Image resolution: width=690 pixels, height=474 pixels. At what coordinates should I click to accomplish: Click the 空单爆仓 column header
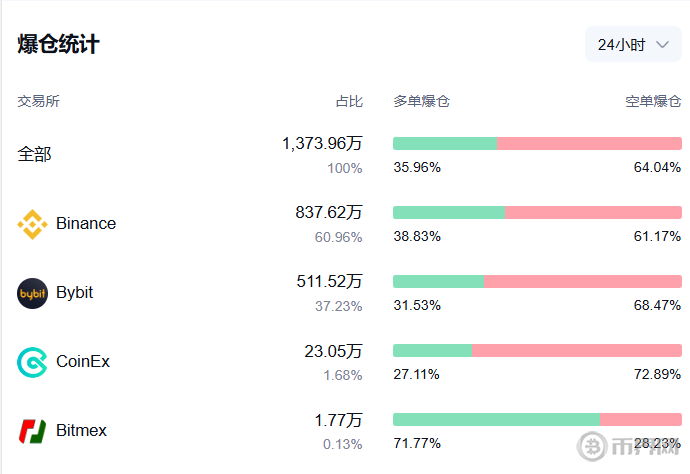coord(653,102)
